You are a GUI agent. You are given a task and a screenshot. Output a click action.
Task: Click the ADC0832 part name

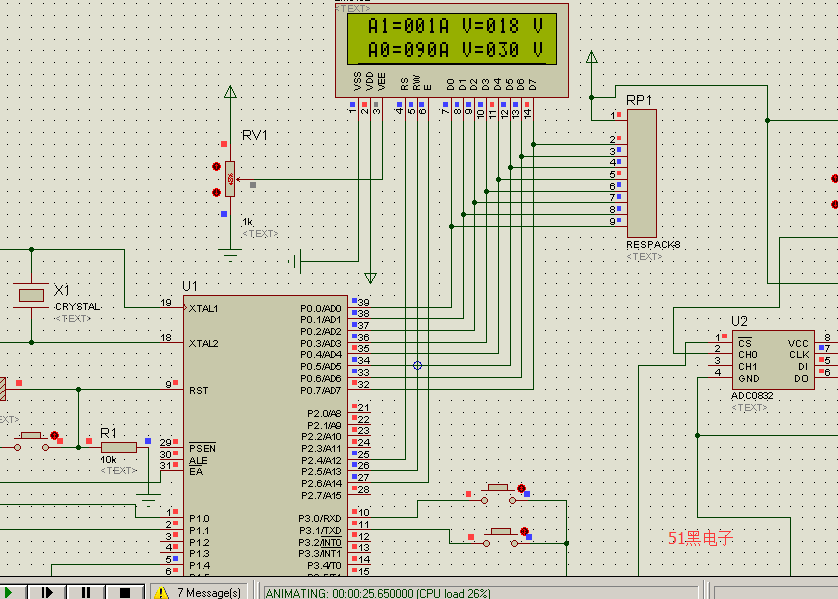tap(752, 396)
